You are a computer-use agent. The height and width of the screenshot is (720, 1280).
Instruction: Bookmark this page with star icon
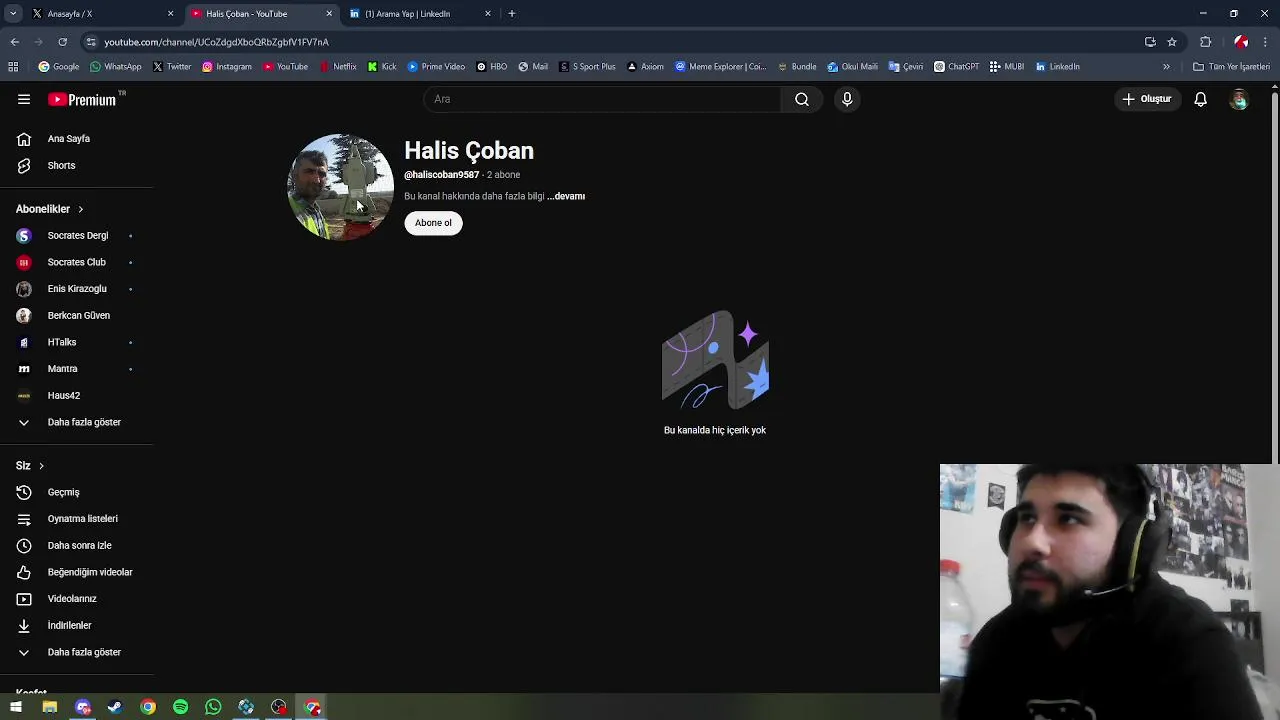[1172, 42]
